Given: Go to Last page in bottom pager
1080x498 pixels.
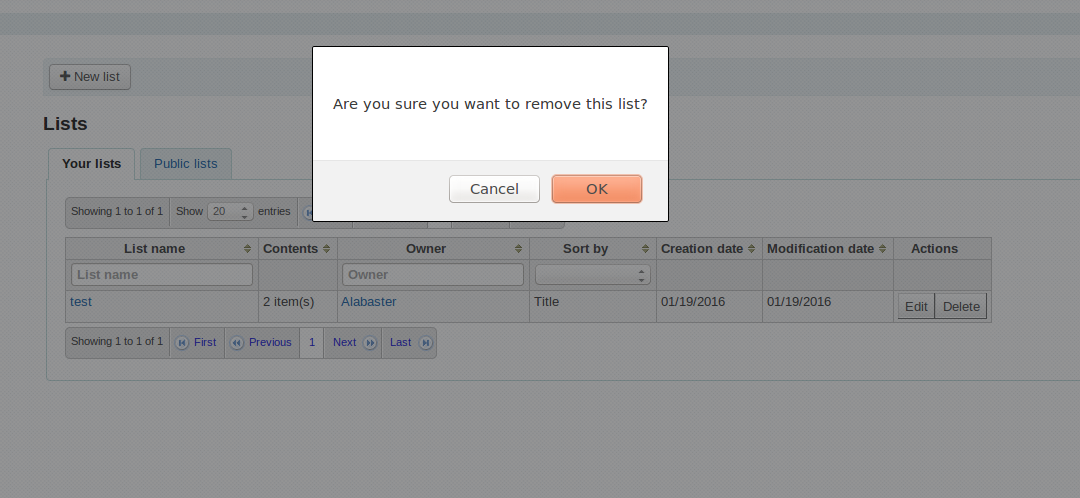Looking at the screenshot, I should [410, 342].
